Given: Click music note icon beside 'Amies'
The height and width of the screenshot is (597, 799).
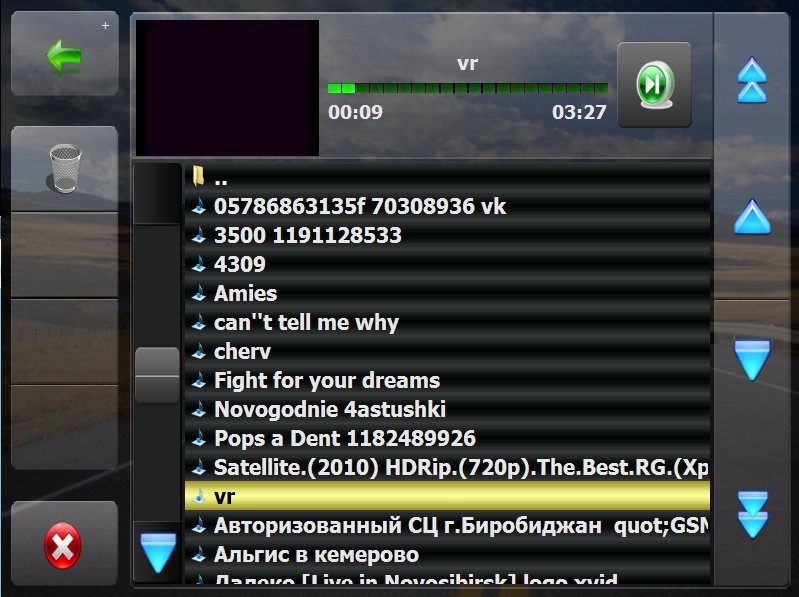Looking at the screenshot, I should [199, 293].
